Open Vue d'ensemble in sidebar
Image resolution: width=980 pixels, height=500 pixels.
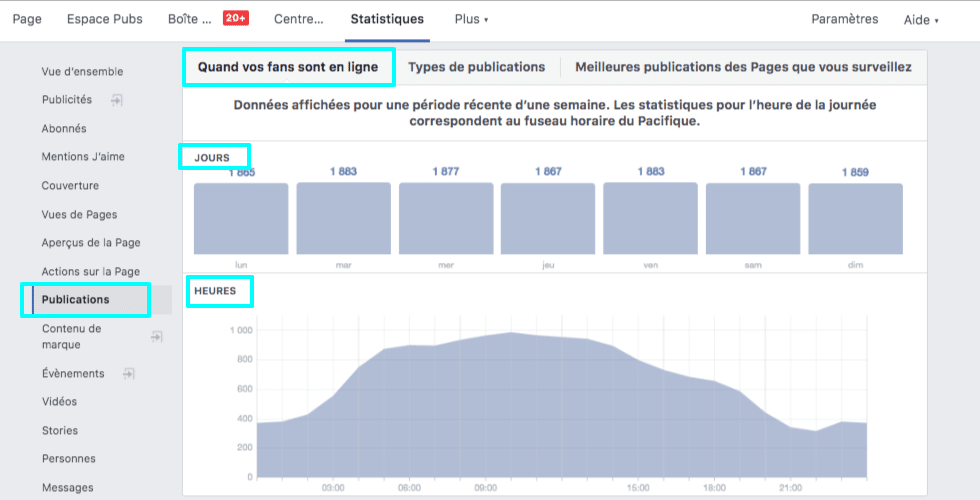(82, 72)
